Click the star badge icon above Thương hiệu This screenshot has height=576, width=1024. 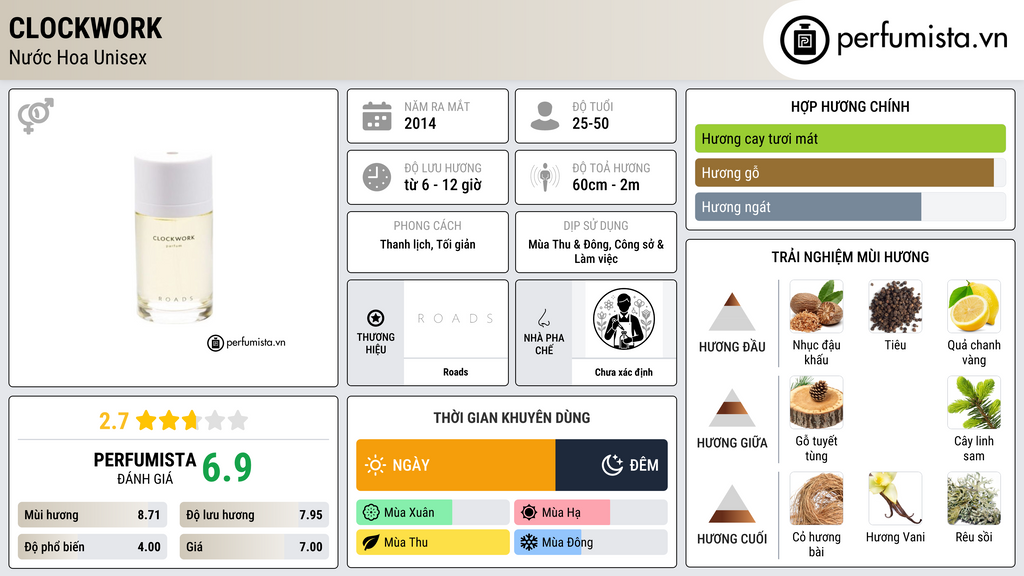click(x=376, y=318)
